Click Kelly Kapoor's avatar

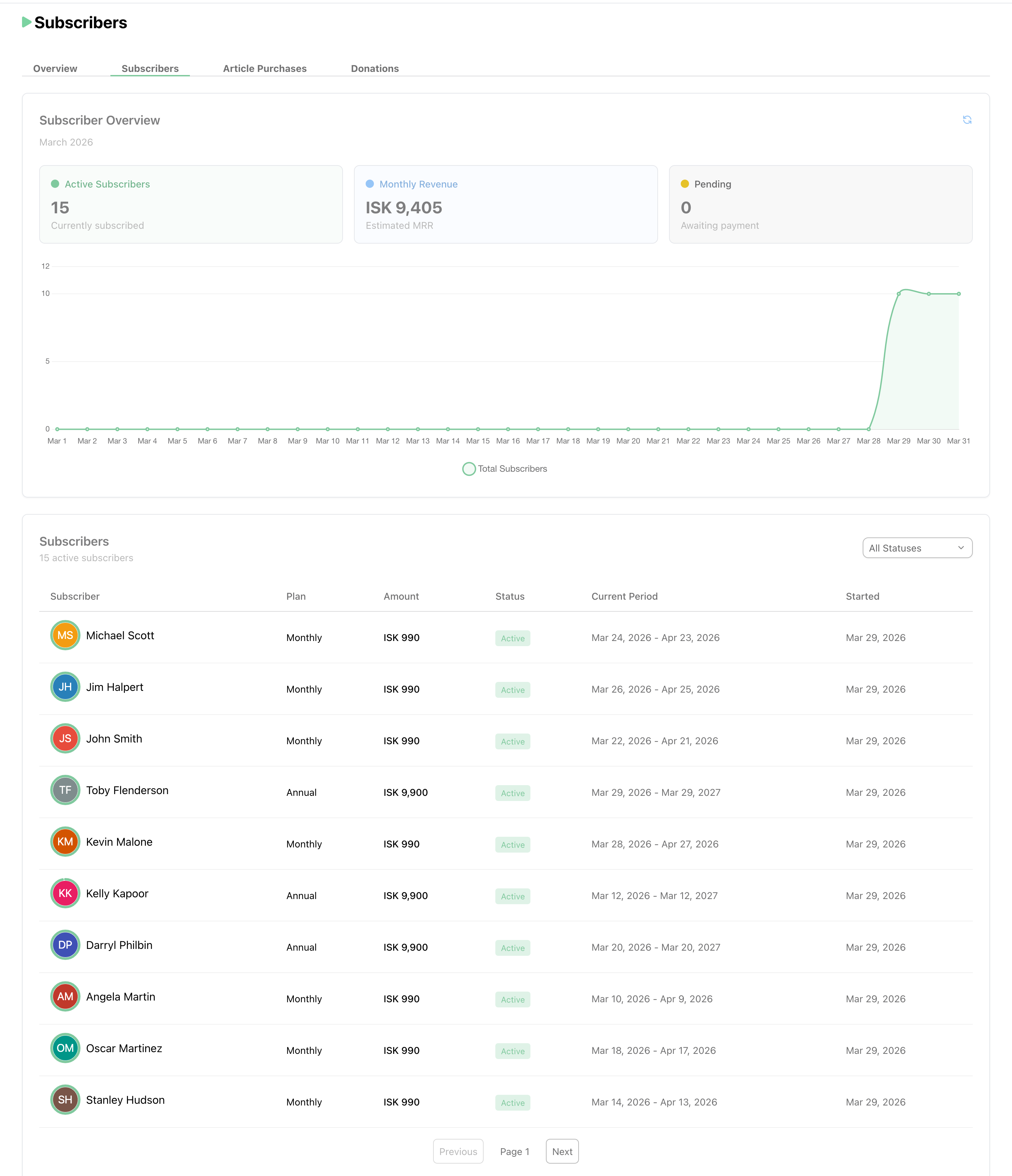65,893
